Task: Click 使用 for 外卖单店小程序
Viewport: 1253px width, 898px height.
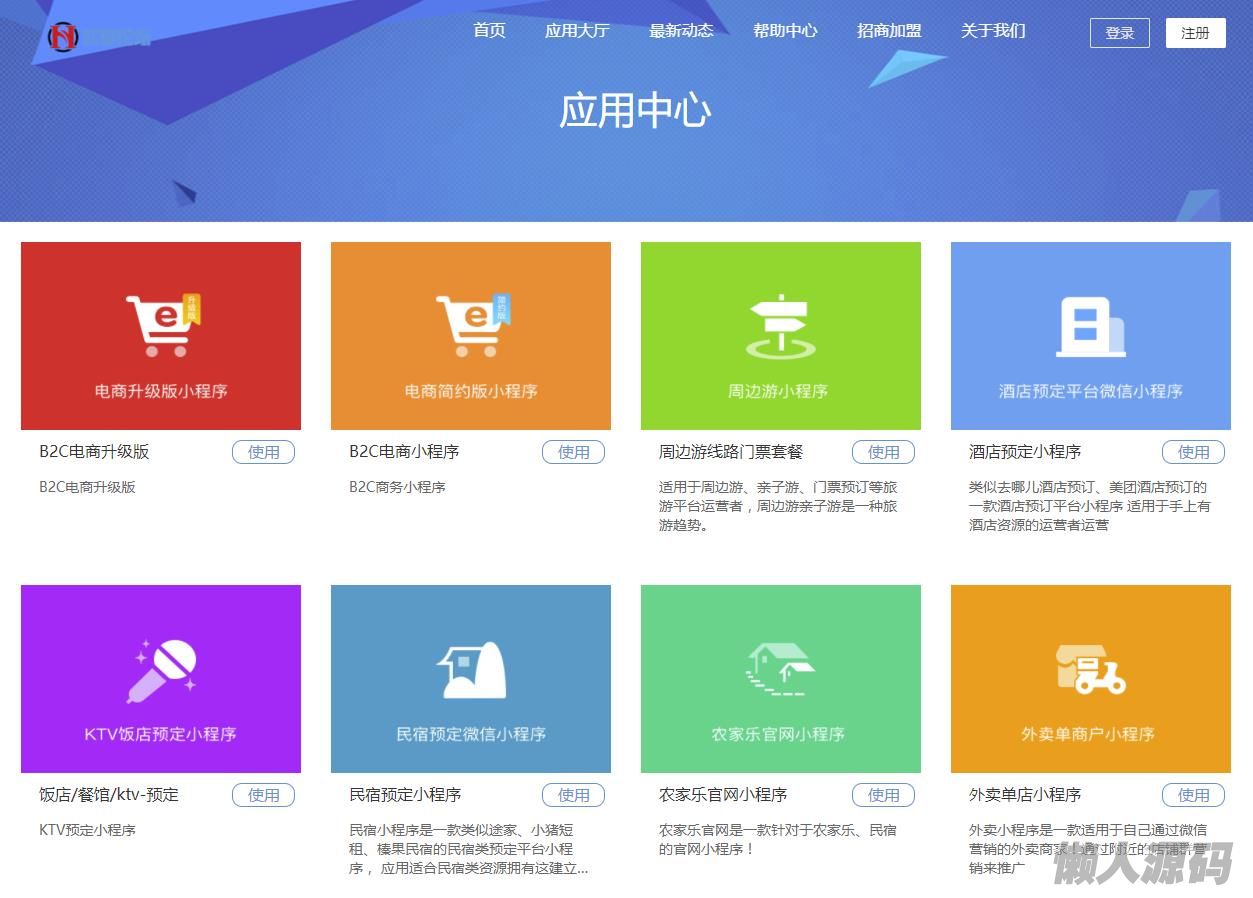Action: 1194,795
